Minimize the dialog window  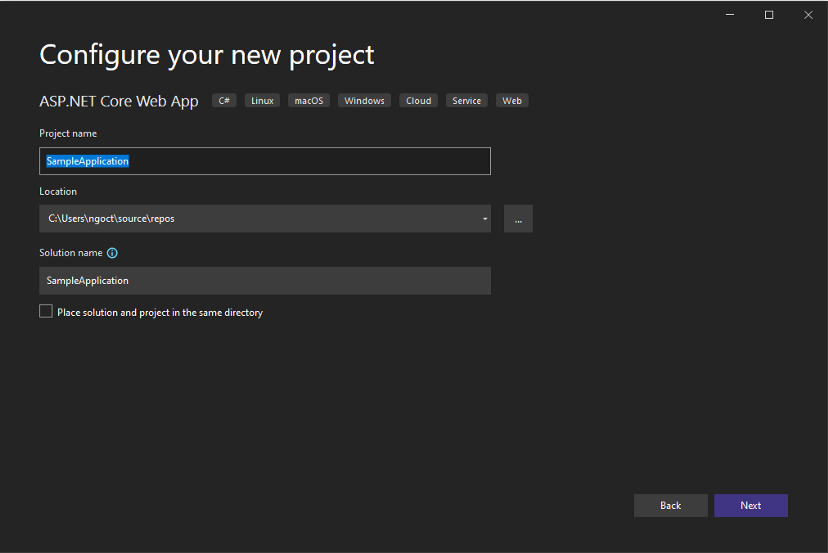pyautogui.click(x=731, y=15)
